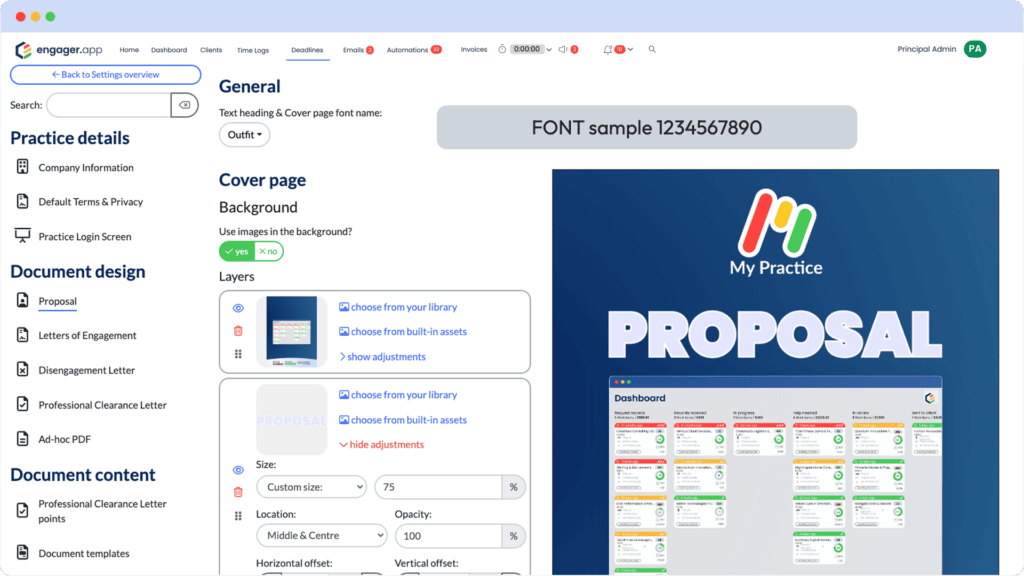Click Back to Settings overview button
The width and height of the screenshot is (1024, 576).
click(x=105, y=75)
